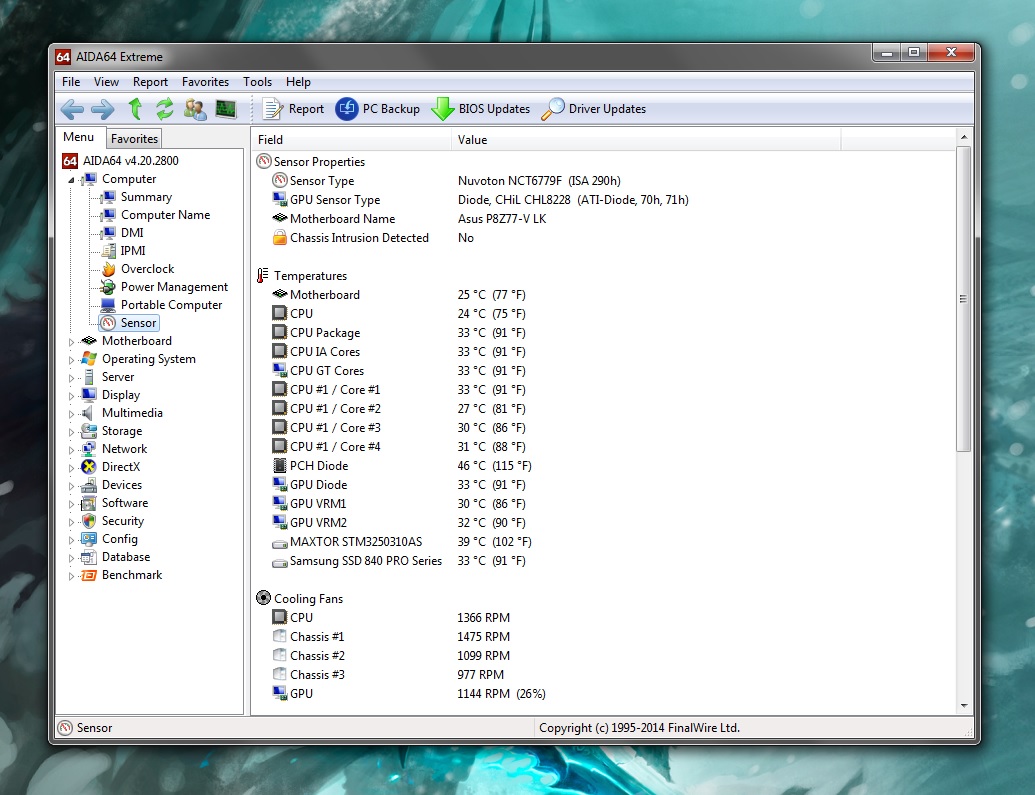Open the View menu

coord(106,82)
